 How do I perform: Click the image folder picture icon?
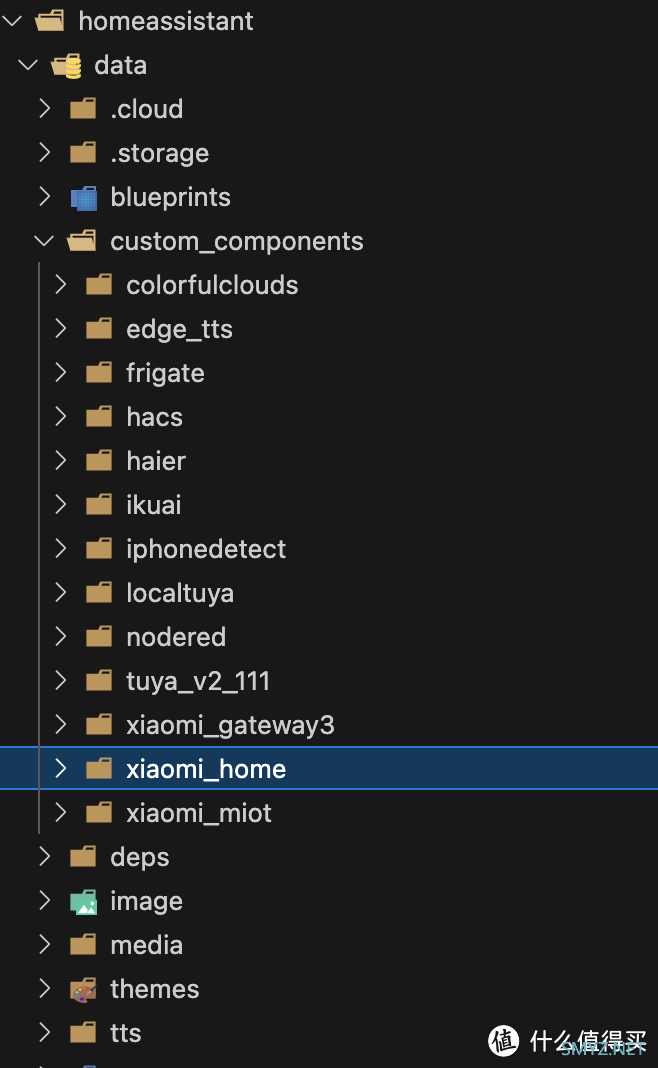[84, 902]
